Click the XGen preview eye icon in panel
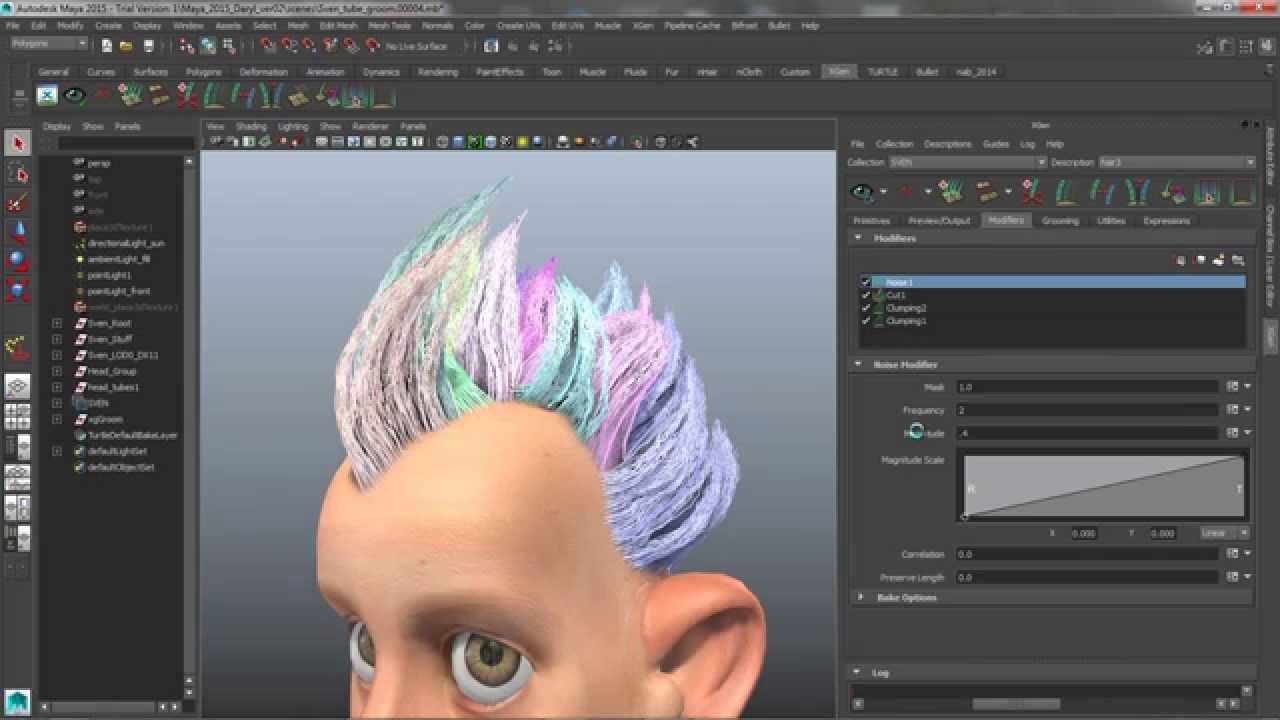1280x720 pixels. coord(862,191)
